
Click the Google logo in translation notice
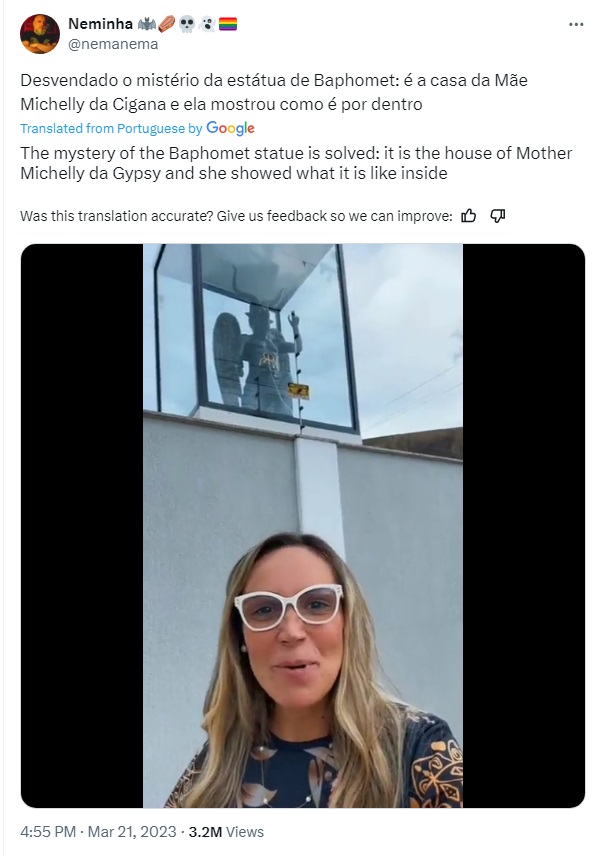pyautogui.click(x=230, y=128)
